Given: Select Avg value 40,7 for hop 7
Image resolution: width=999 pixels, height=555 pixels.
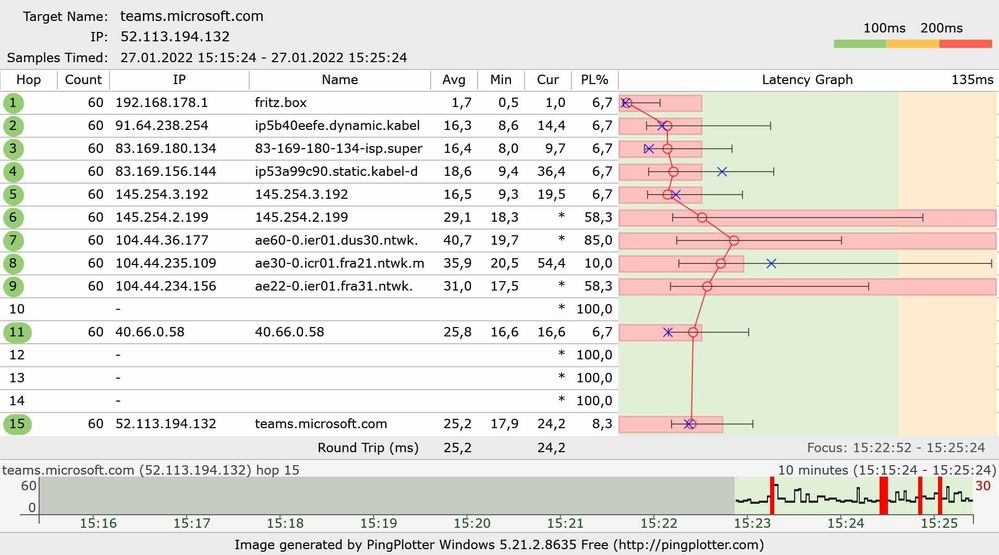Looking at the screenshot, I should (457, 240).
